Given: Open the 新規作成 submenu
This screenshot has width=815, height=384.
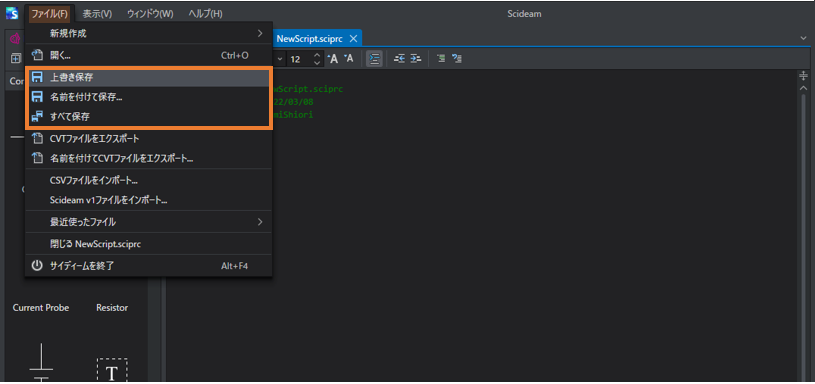Looking at the screenshot, I should [x=148, y=34].
